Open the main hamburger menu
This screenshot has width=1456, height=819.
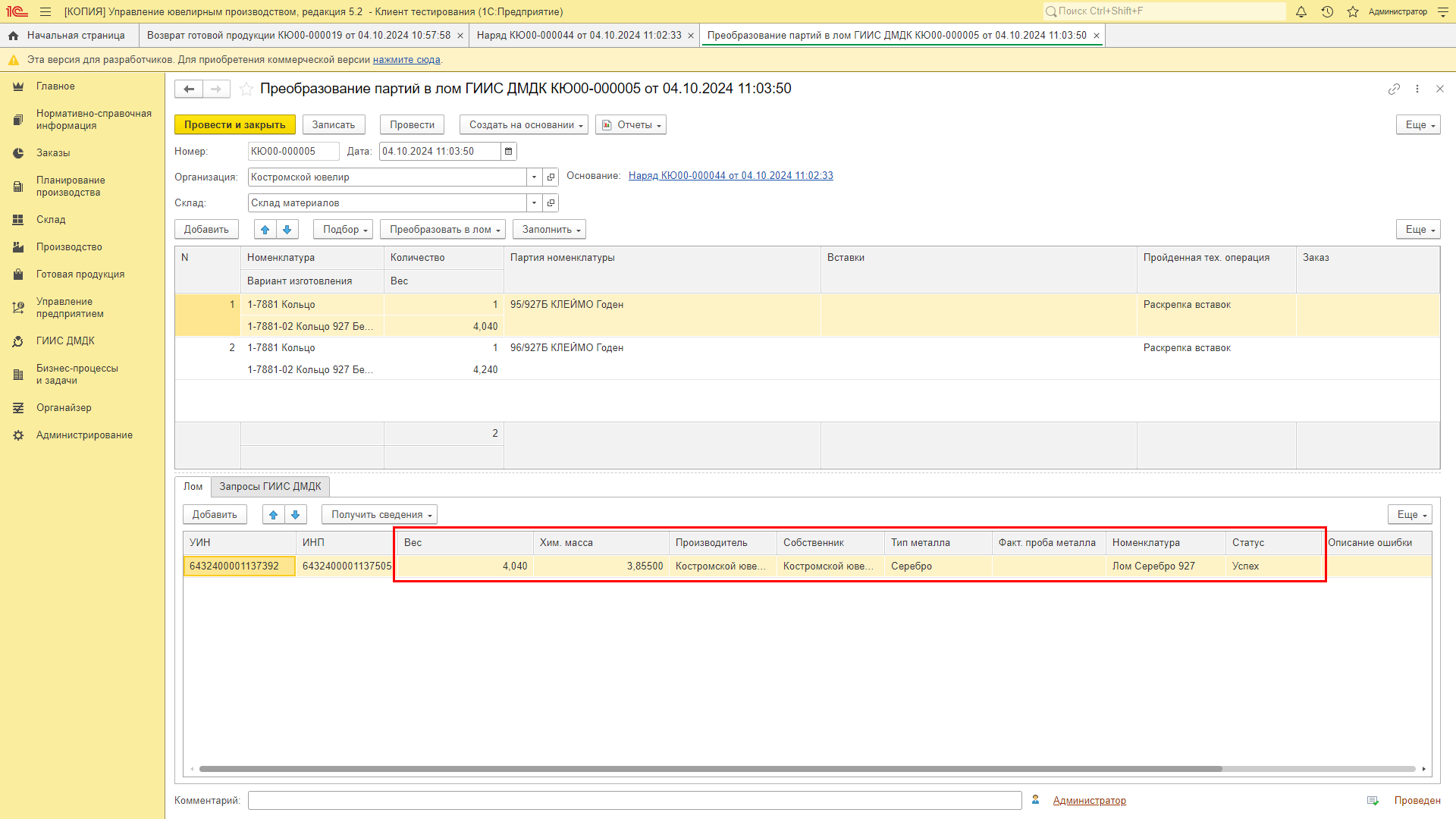pos(45,11)
